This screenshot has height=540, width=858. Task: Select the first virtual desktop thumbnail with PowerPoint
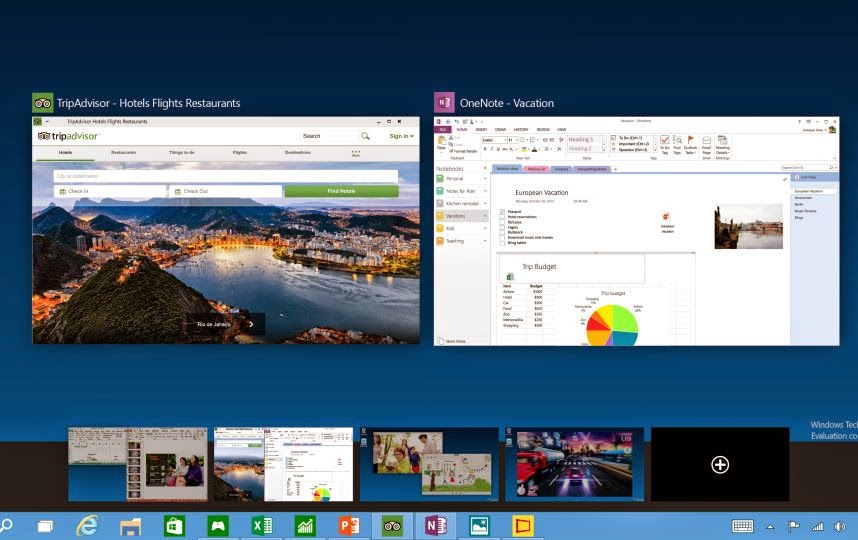(138, 464)
